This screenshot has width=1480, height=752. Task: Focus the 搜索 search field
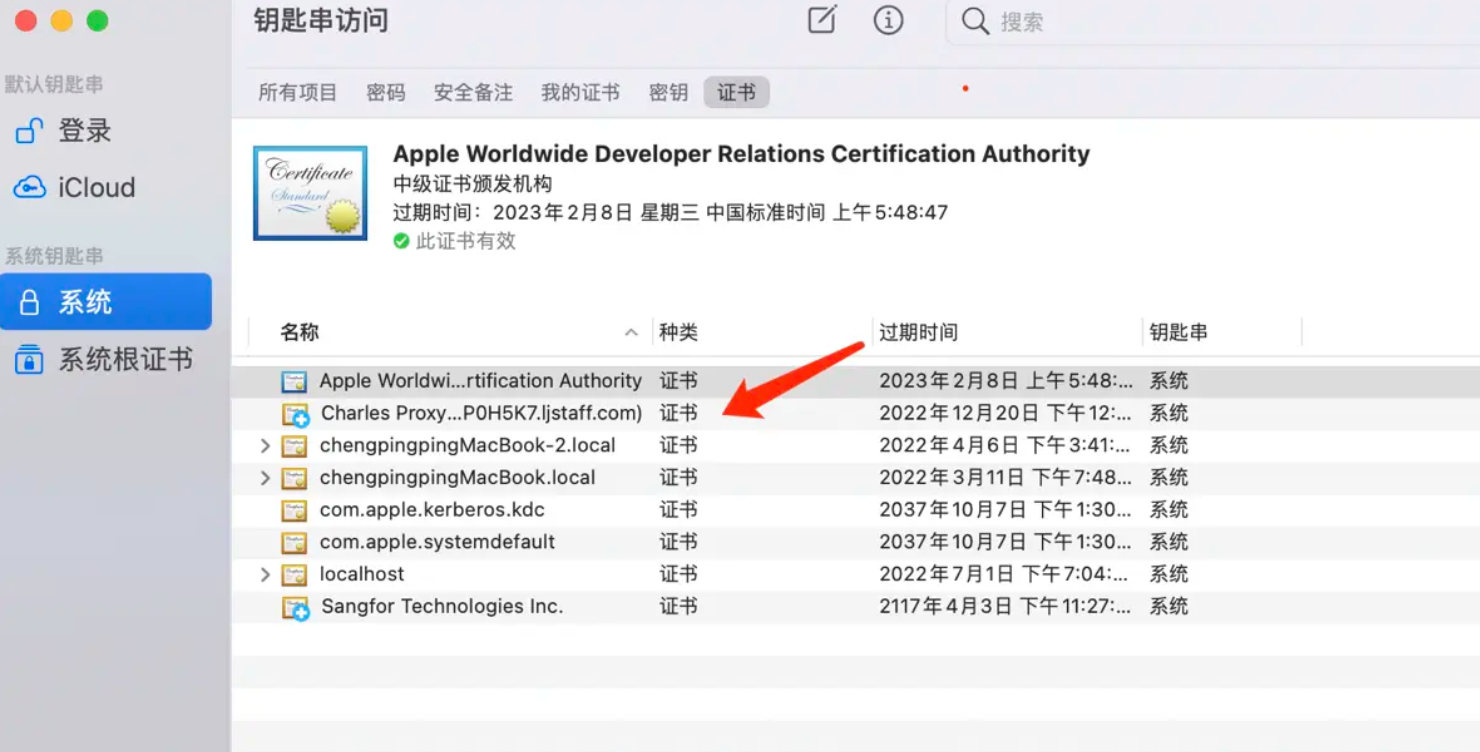(1213, 21)
